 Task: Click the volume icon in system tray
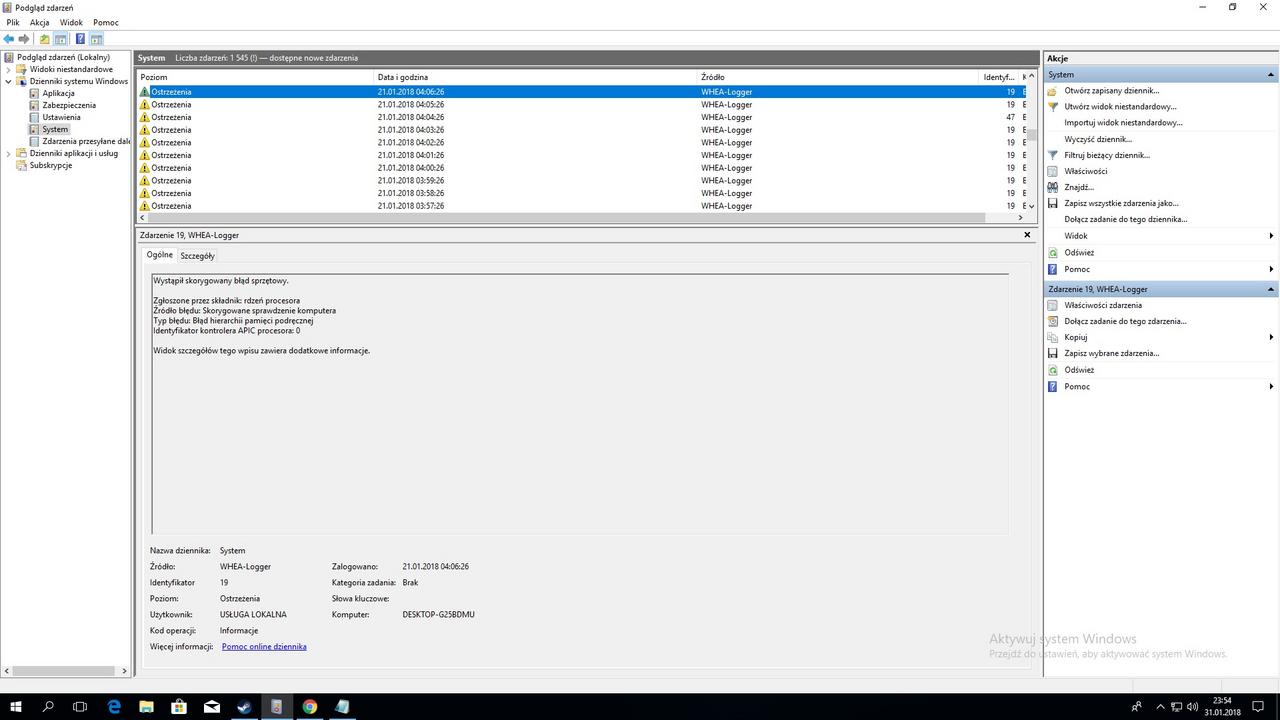point(1192,707)
